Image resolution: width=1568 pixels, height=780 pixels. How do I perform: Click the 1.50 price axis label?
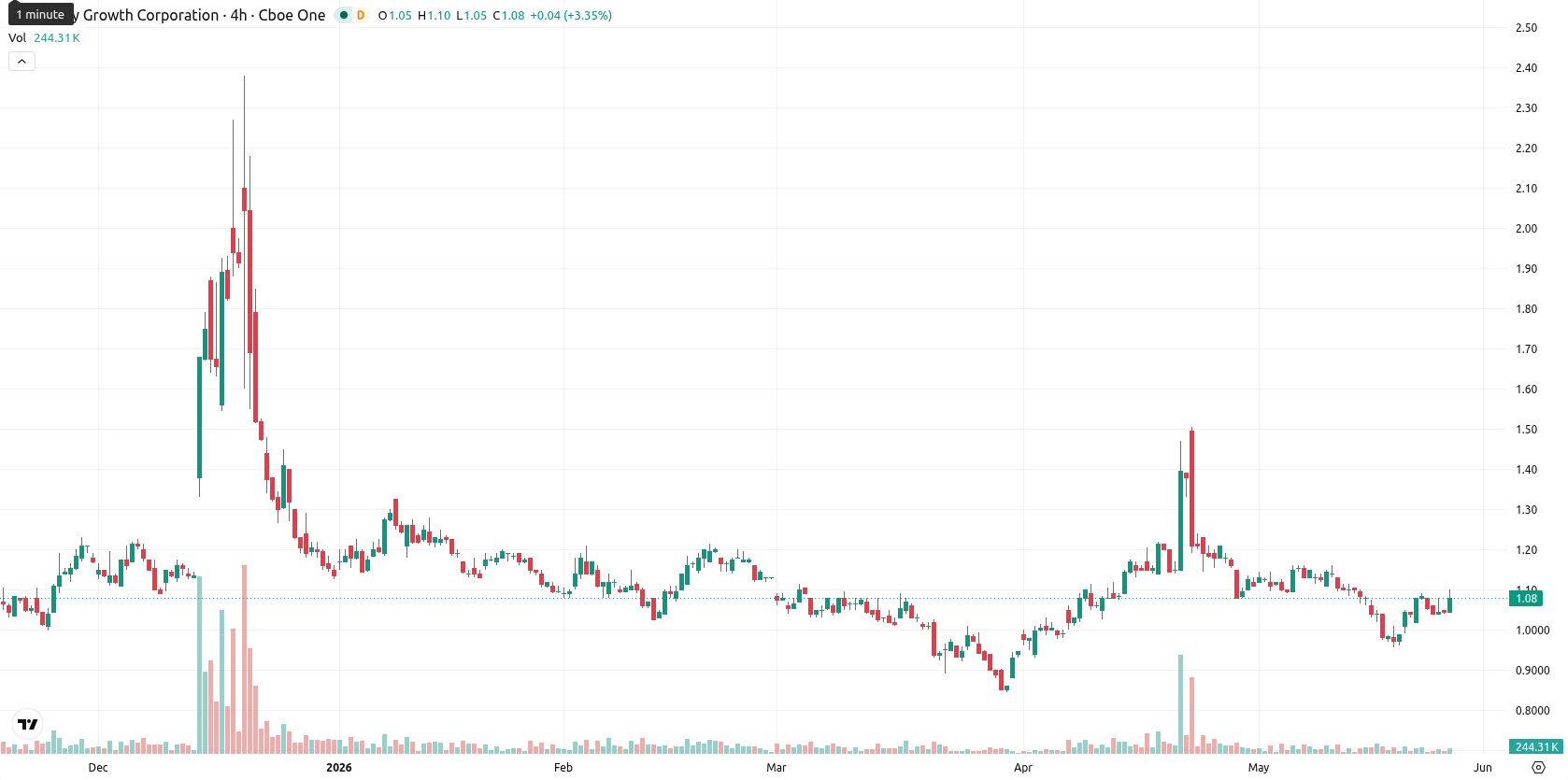(1526, 430)
